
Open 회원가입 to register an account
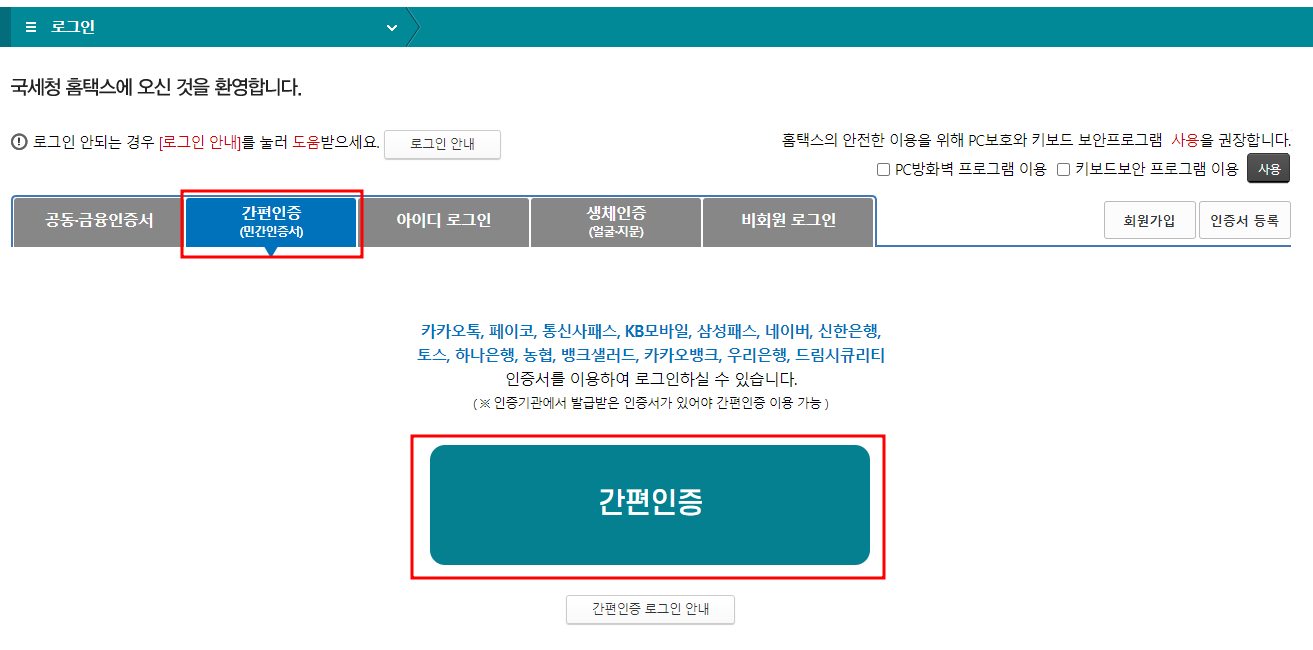pyautogui.click(x=1149, y=219)
